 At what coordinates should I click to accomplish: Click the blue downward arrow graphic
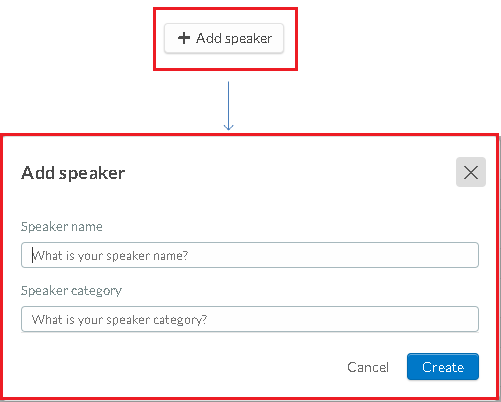(228, 106)
